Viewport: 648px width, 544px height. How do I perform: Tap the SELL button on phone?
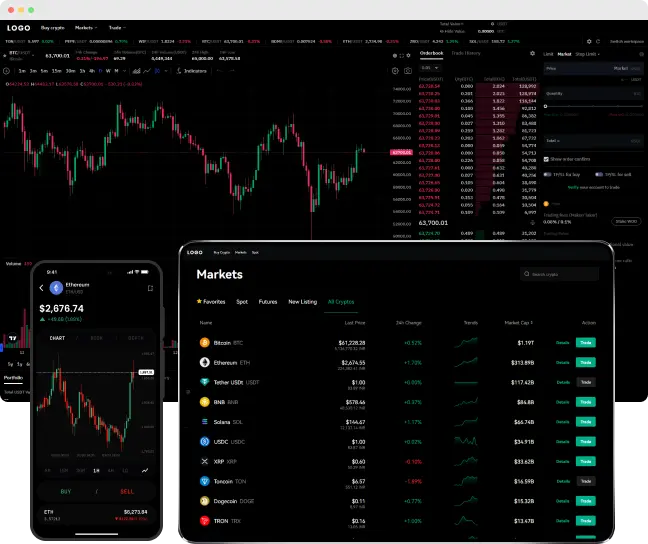tap(127, 492)
